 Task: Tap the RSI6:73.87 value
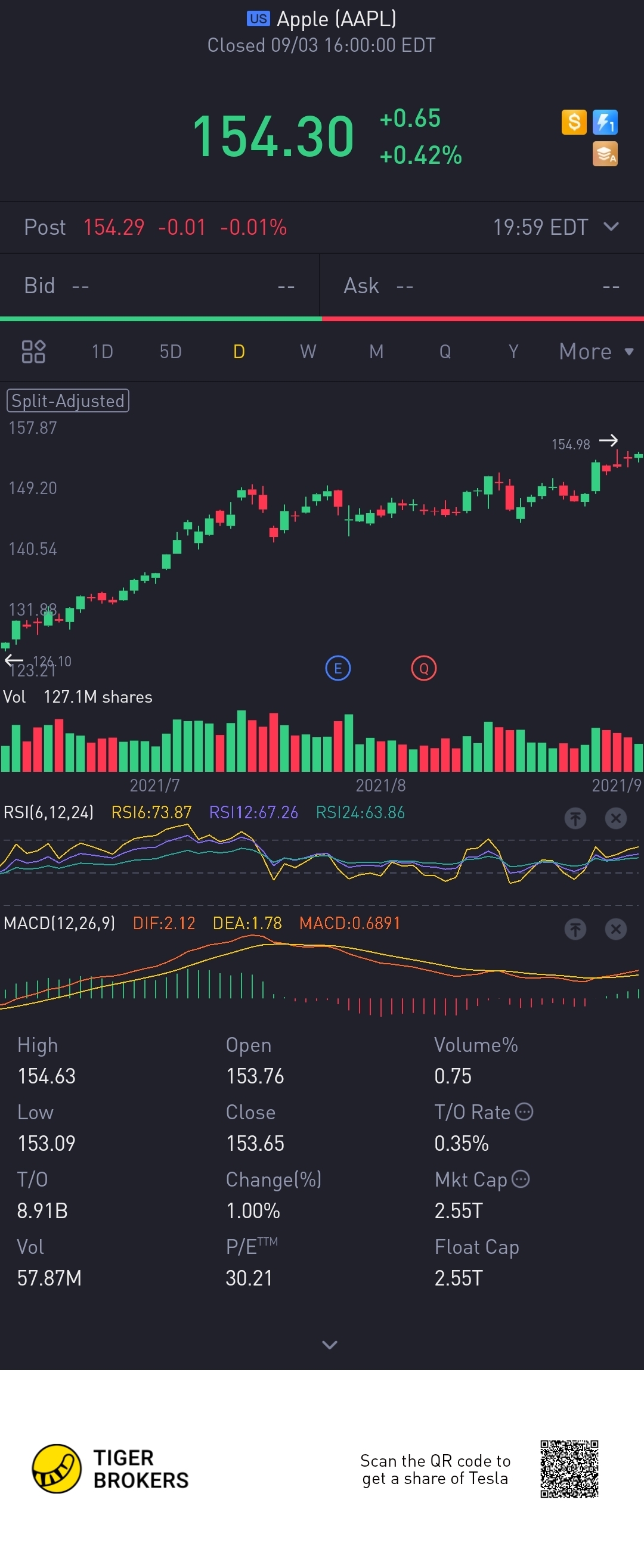tap(151, 812)
